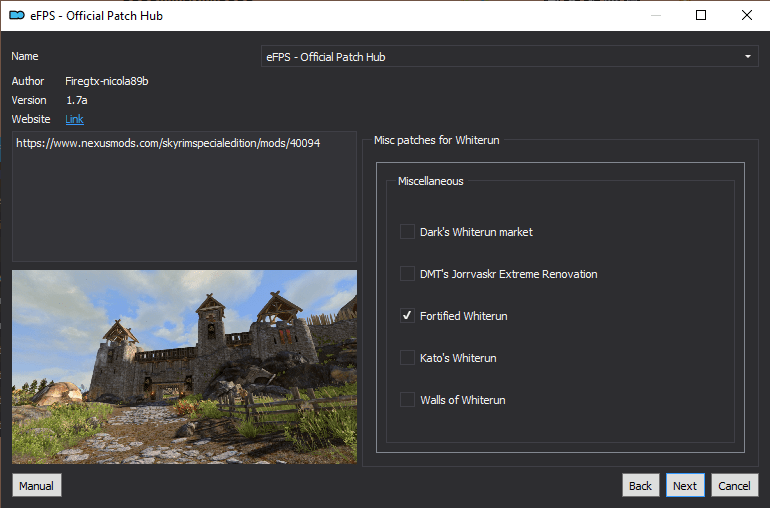This screenshot has width=770, height=508.
Task: Enable Dark's Whiterun market patch checkbox
Action: (407, 231)
